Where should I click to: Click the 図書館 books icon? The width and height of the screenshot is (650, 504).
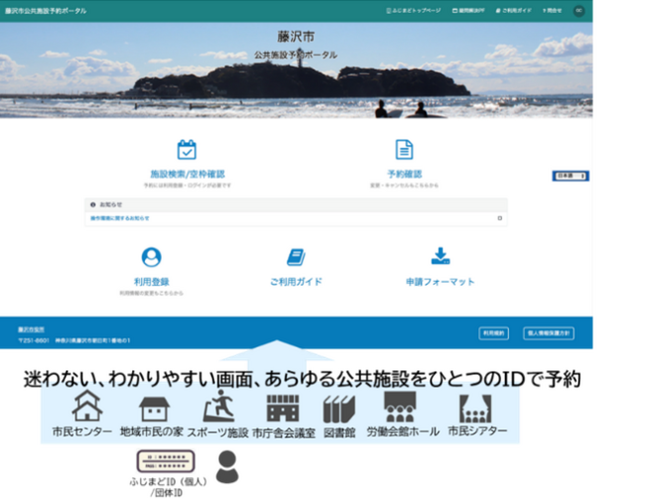pos(340,409)
